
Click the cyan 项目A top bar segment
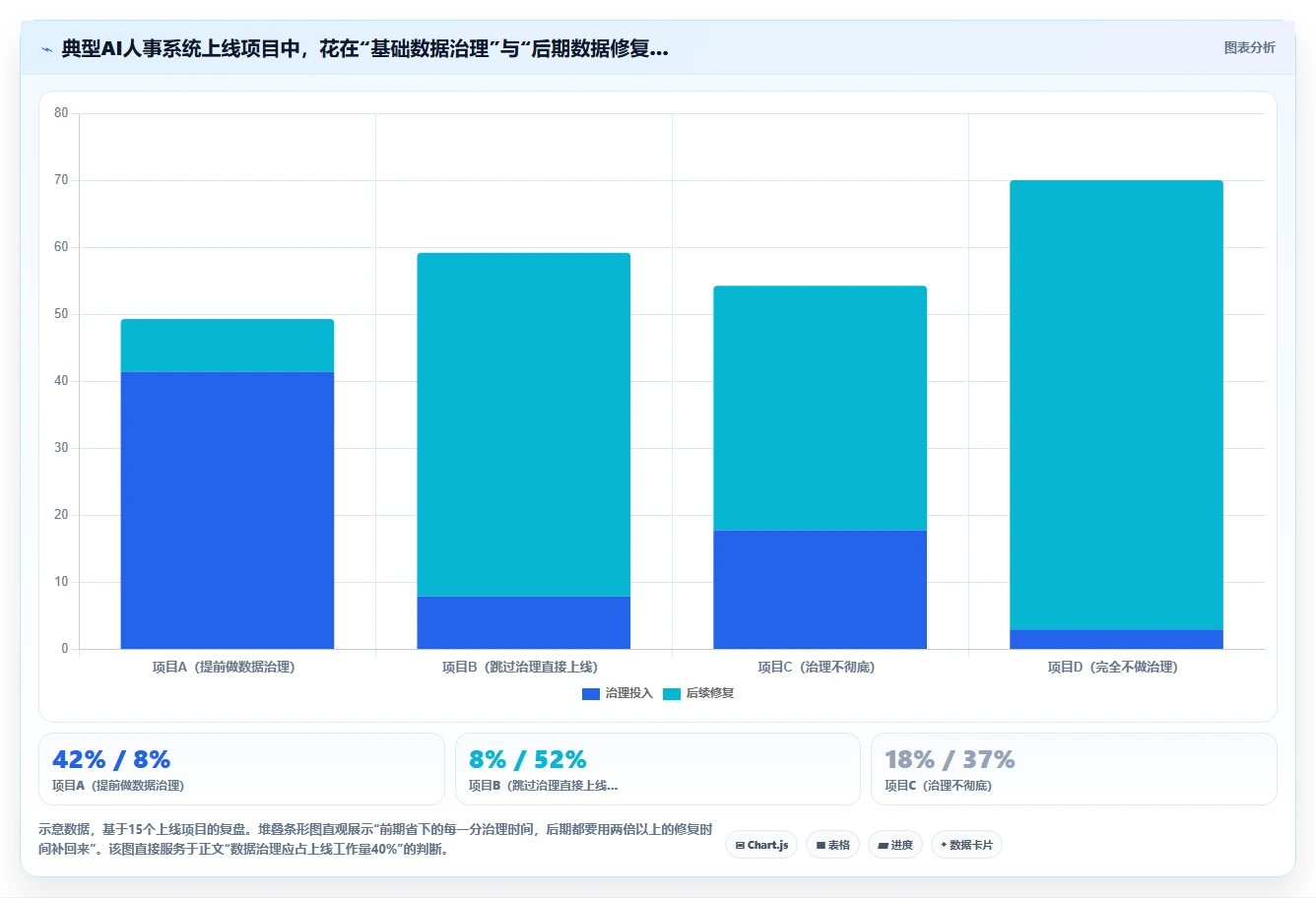point(228,346)
